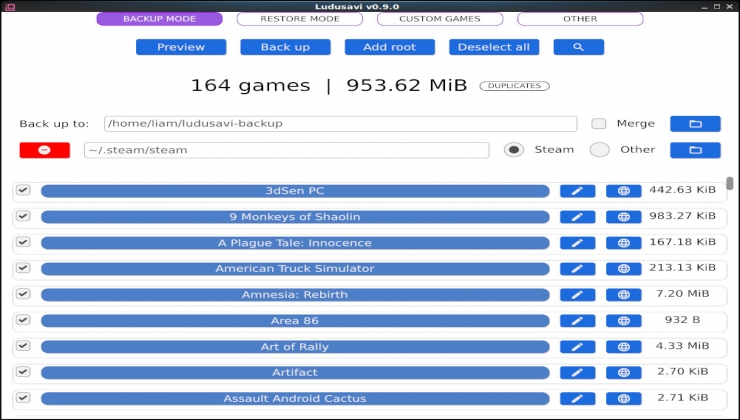Uncheck the Art of Rally checkbox

point(23,345)
